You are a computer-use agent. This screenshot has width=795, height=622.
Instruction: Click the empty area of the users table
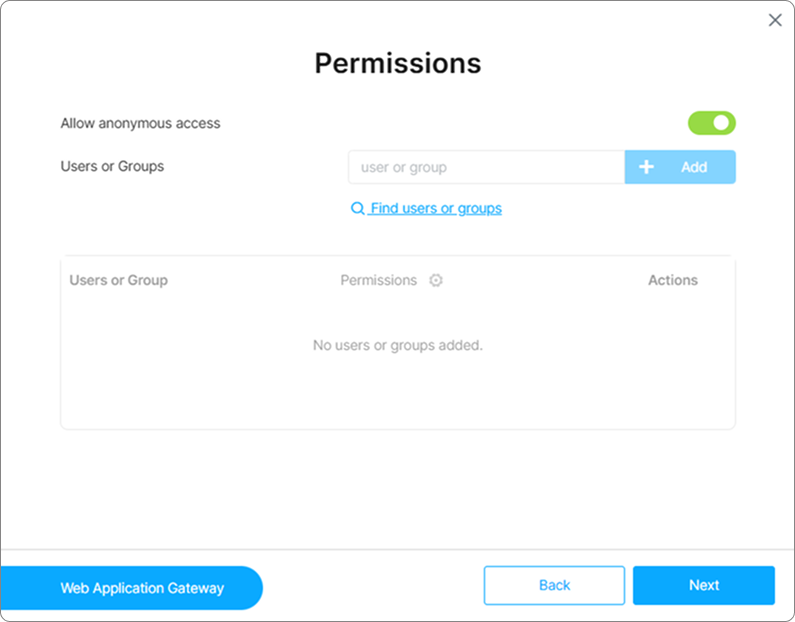397,395
